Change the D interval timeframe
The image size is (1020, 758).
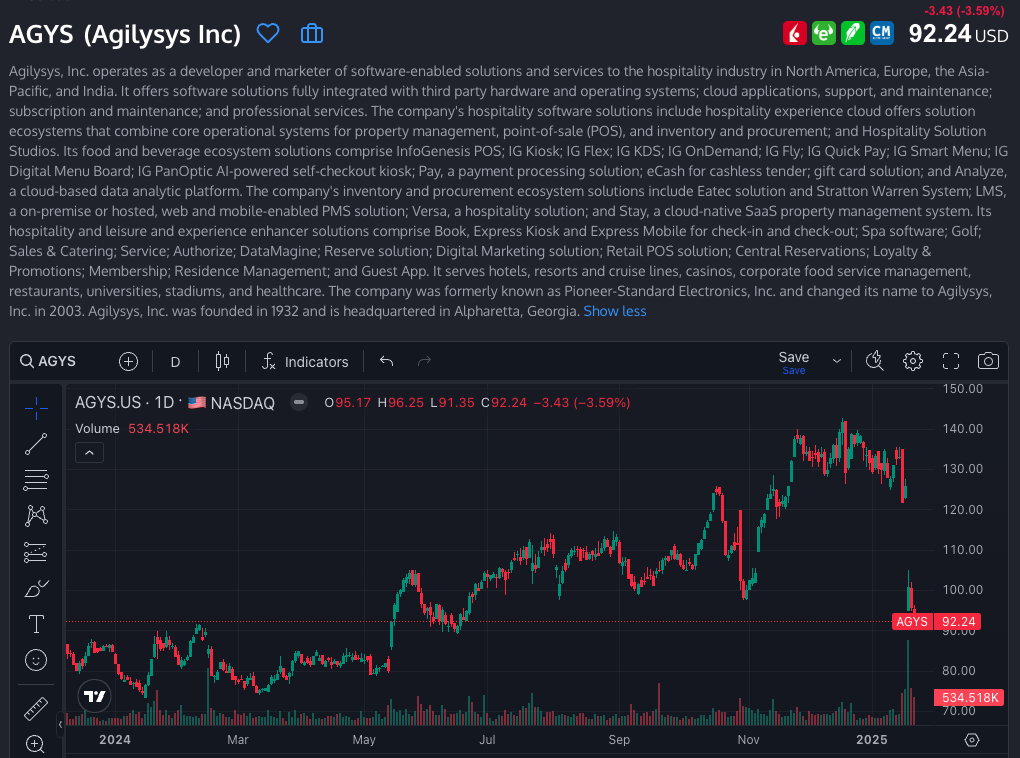pyautogui.click(x=175, y=361)
